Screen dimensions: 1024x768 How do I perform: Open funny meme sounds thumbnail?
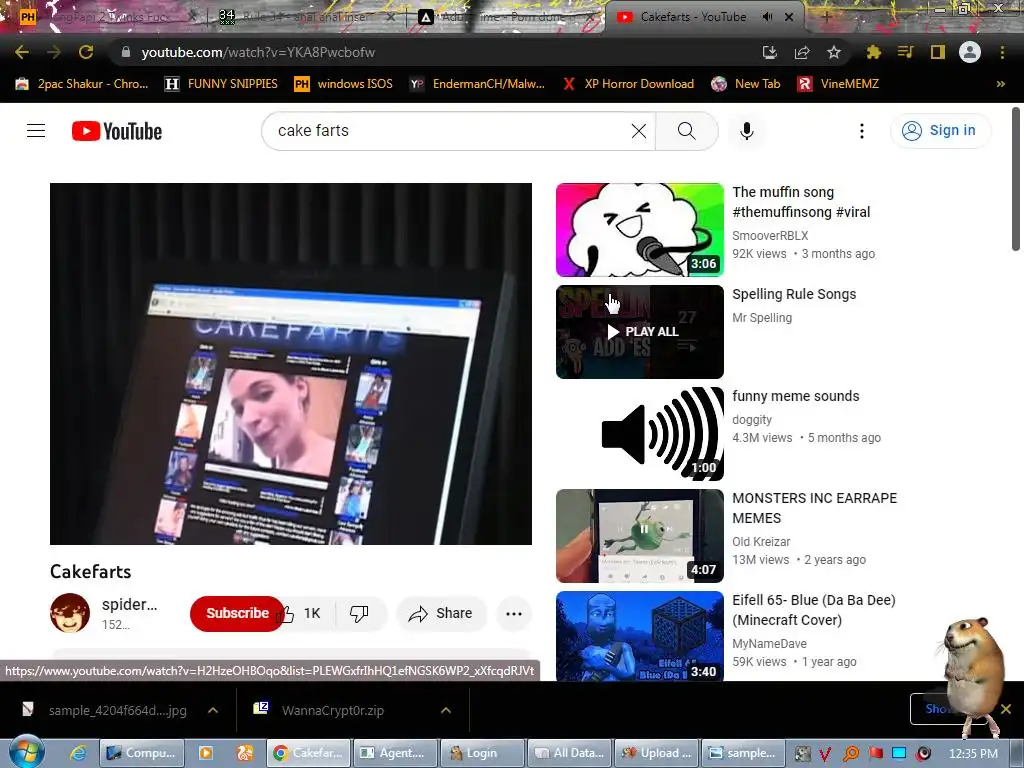[640, 434]
